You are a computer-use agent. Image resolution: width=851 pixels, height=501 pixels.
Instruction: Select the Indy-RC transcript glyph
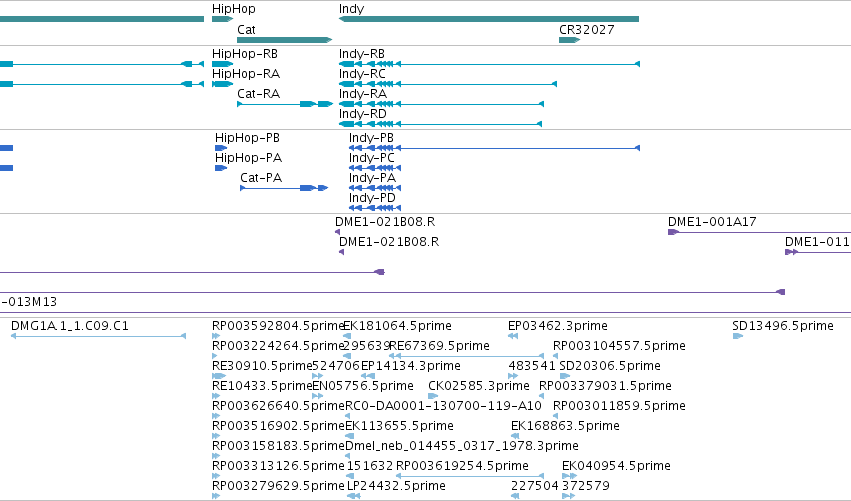click(448, 84)
